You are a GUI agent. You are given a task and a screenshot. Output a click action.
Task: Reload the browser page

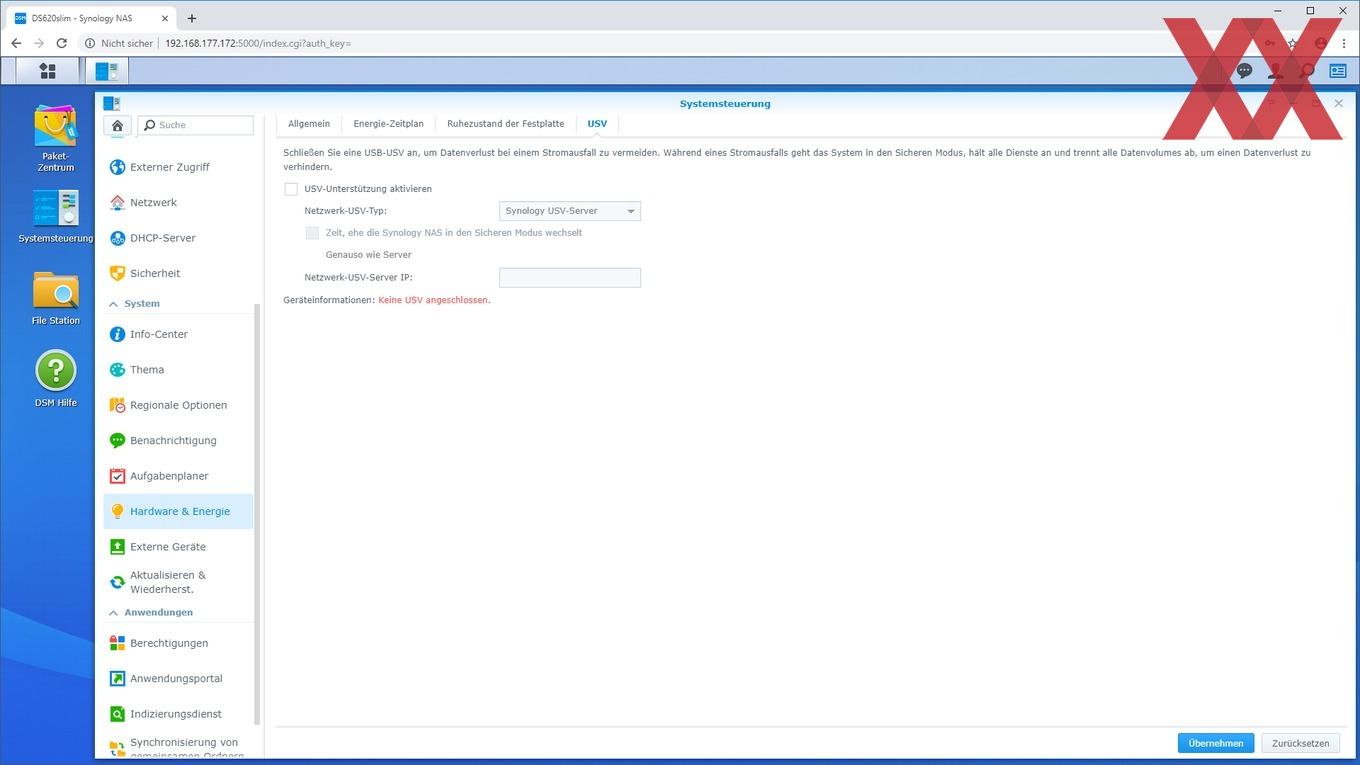click(61, 43)
